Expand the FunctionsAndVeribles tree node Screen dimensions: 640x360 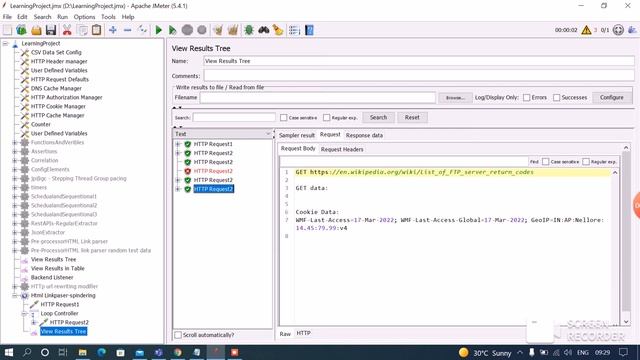click(x=15, y=142)
